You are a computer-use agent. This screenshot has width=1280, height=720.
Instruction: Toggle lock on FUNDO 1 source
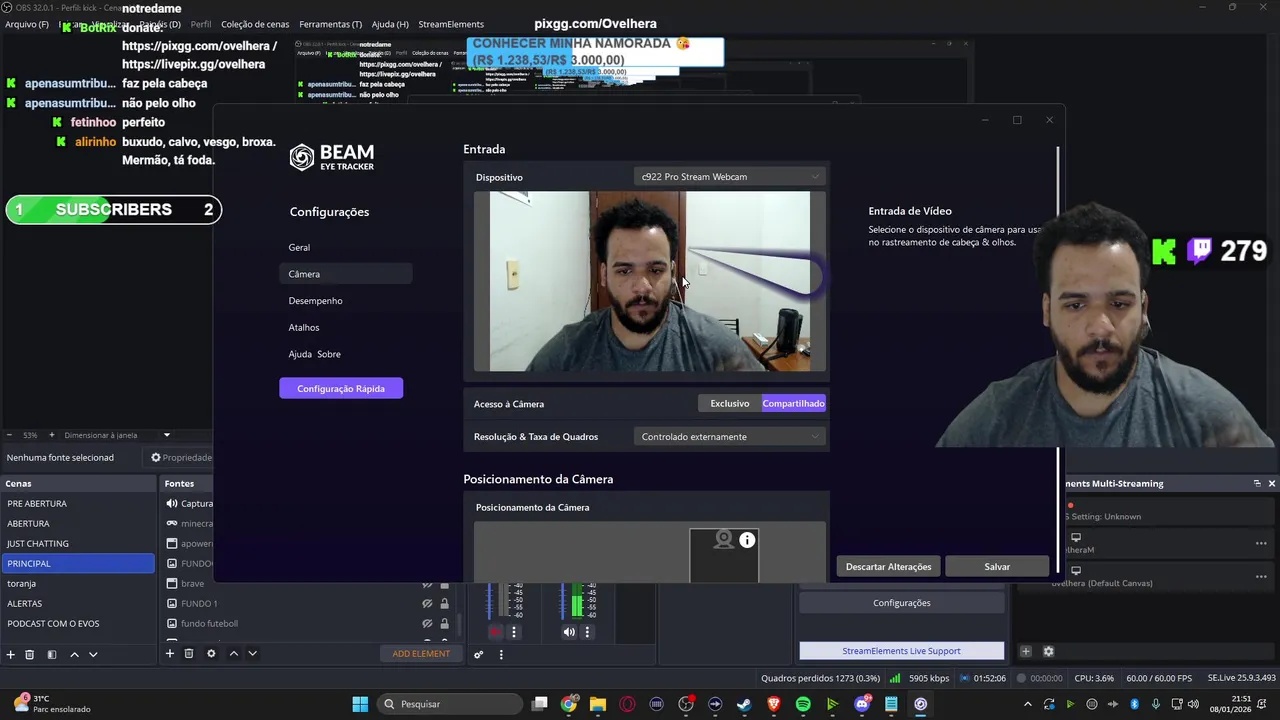pyautogui.click(x=444, y=604)
